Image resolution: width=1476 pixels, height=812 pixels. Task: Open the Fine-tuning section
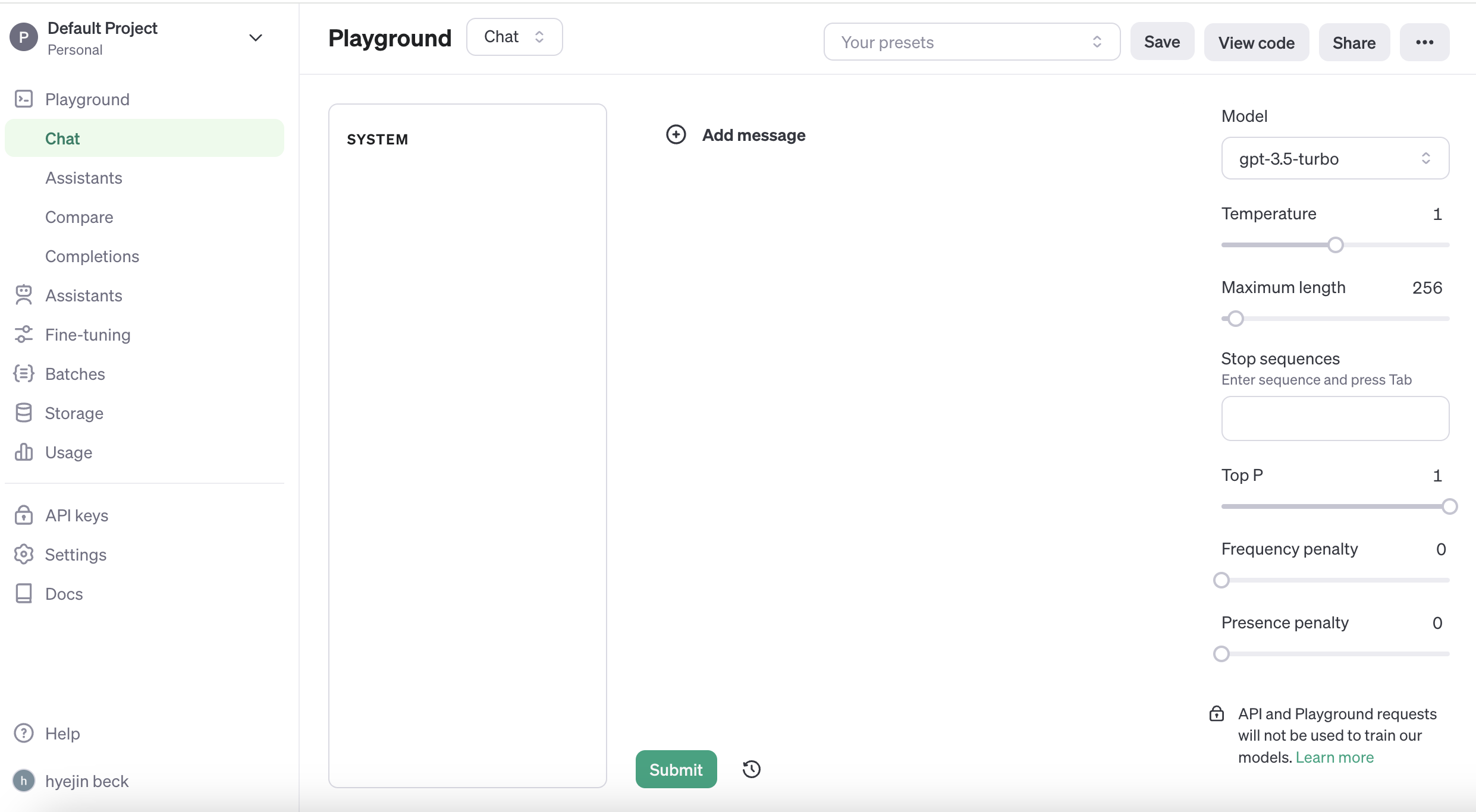click(x=88, y=334)
